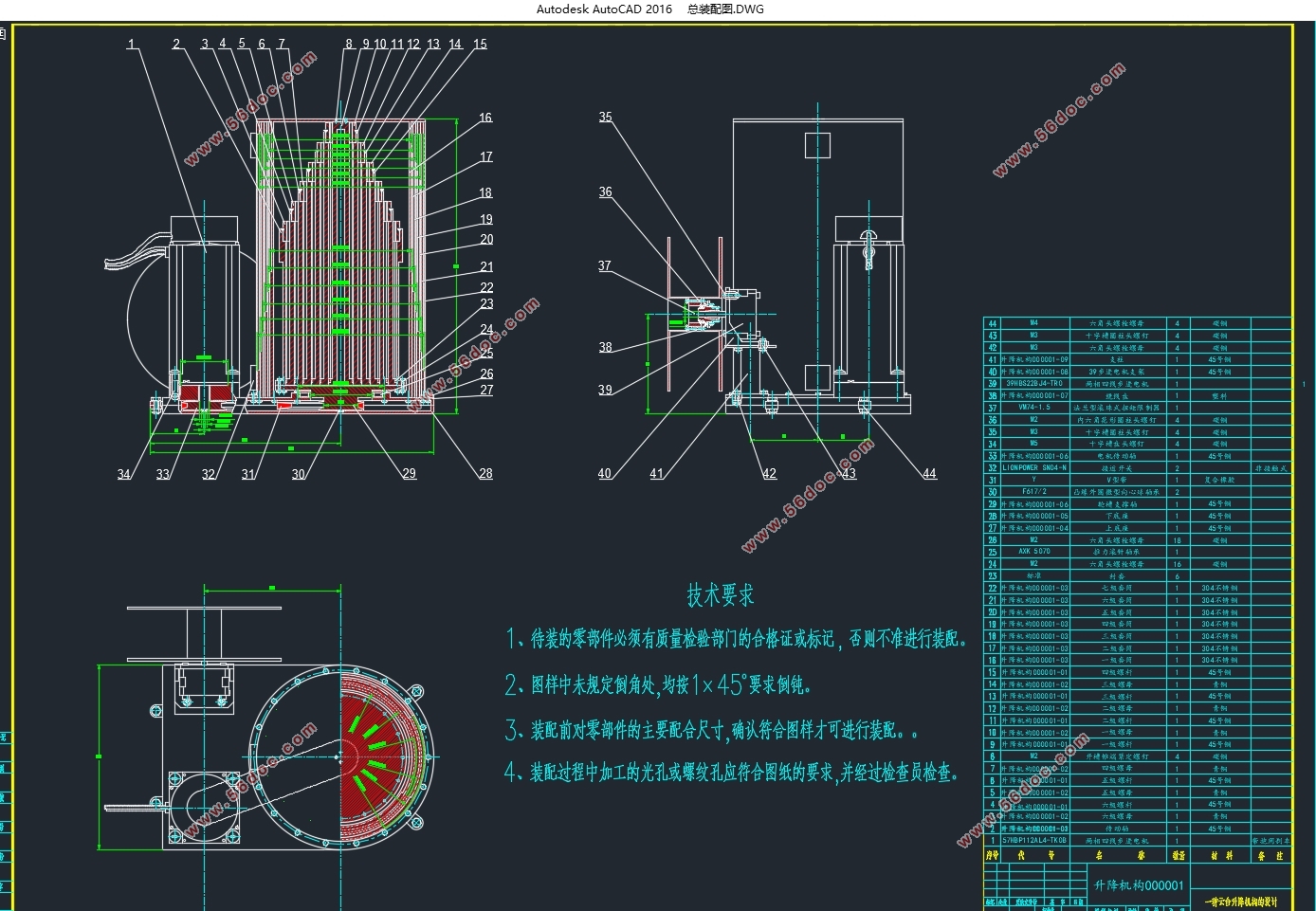Click the F617/2 bearing parts list cell

1034,491
